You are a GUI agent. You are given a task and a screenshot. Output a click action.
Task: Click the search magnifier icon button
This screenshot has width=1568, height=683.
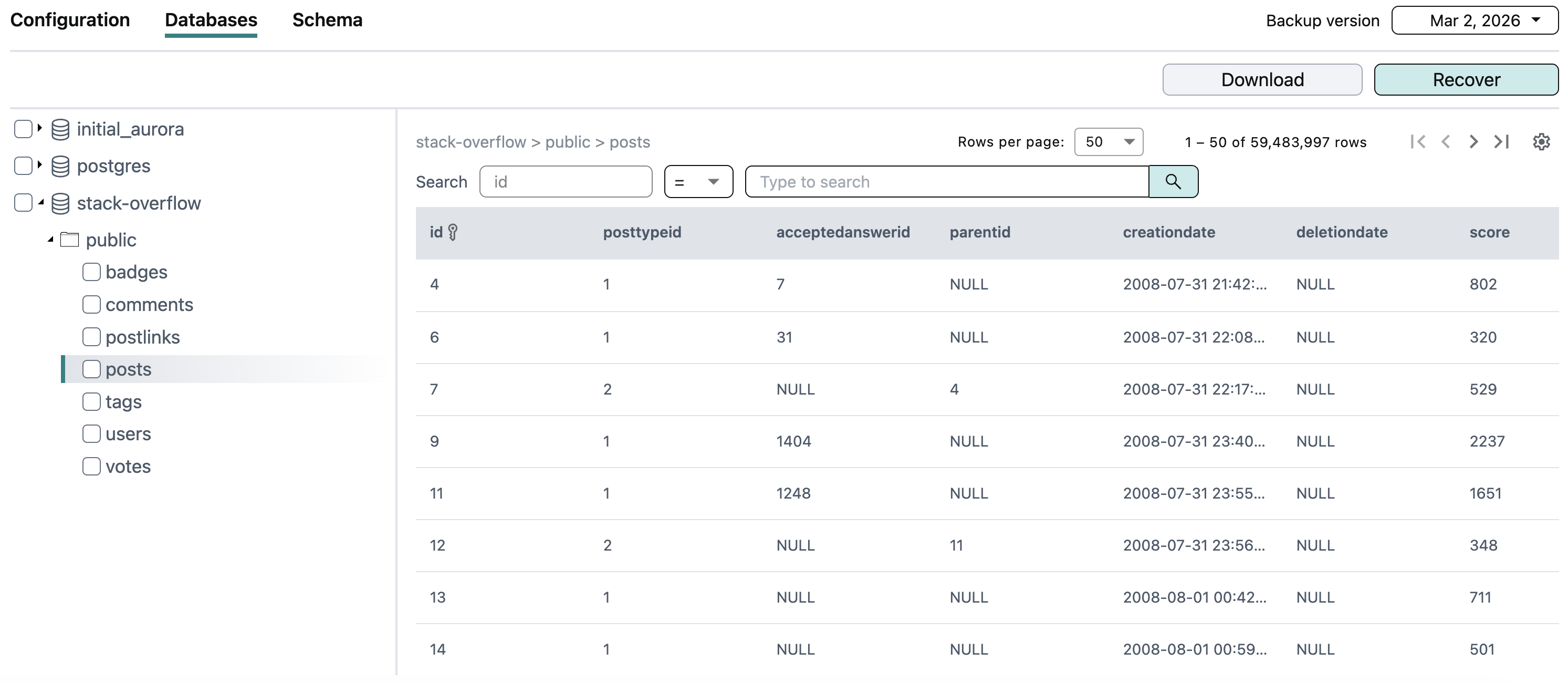(1173, 181)
